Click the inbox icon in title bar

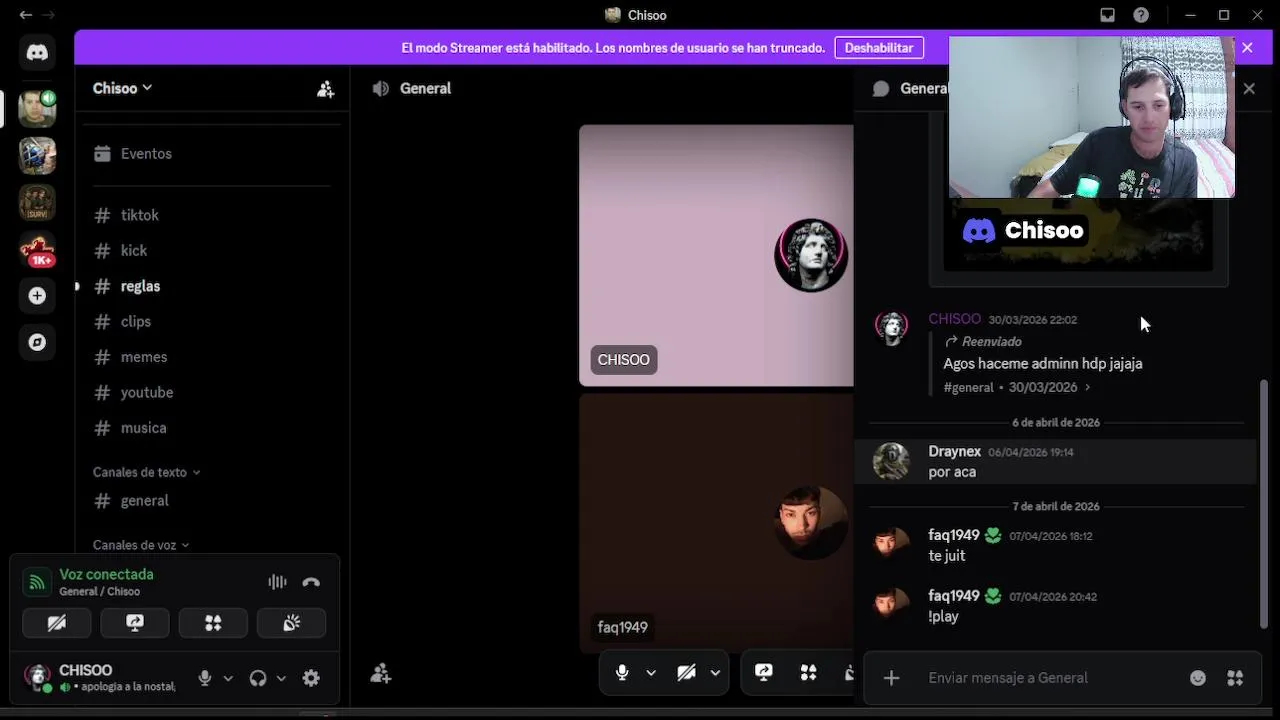(x=1107, y=15)
